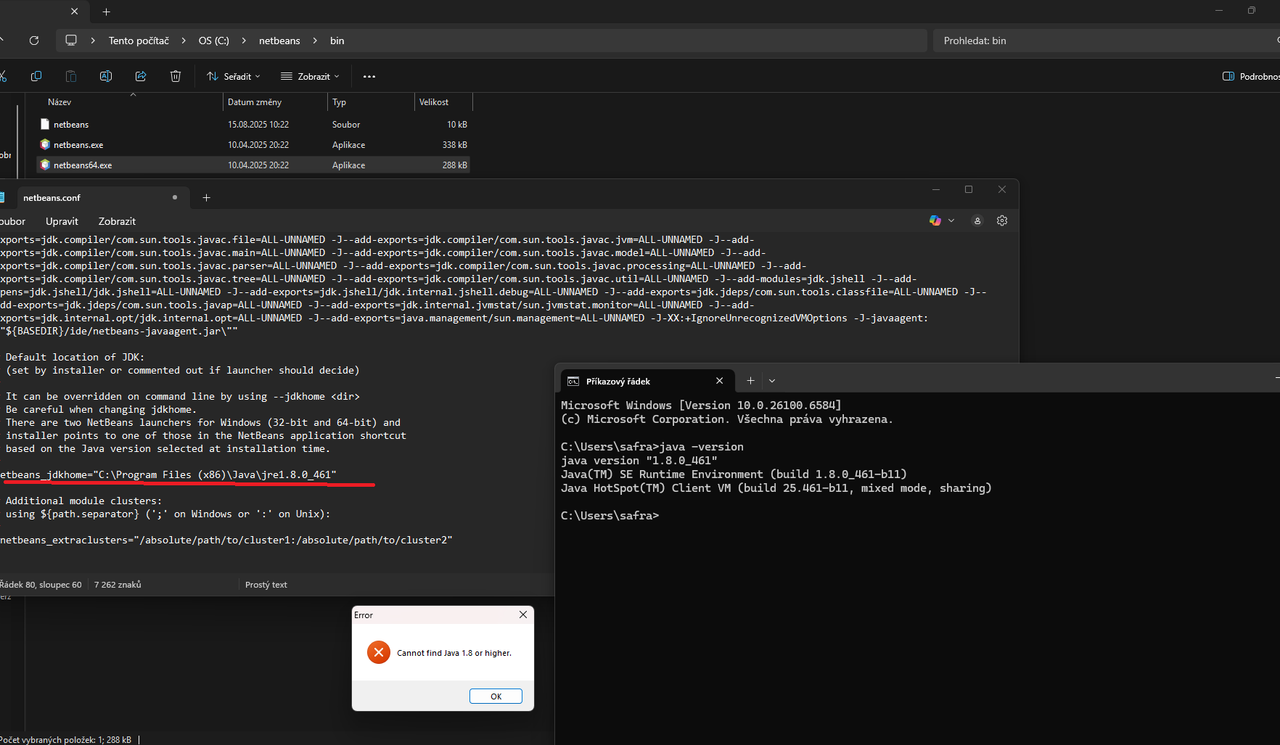This screenshot has height=745, width=1280.
Task: Click the Rename icon in the Explorer toolbar
Action: pyautogui.click(x=105, y=76)
